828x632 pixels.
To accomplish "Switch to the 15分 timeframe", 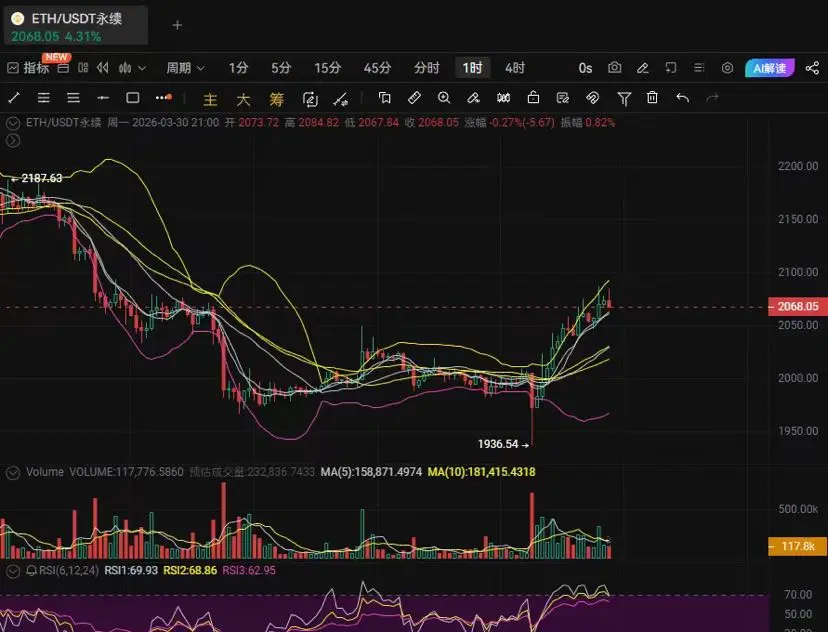I will pos(327,68).
